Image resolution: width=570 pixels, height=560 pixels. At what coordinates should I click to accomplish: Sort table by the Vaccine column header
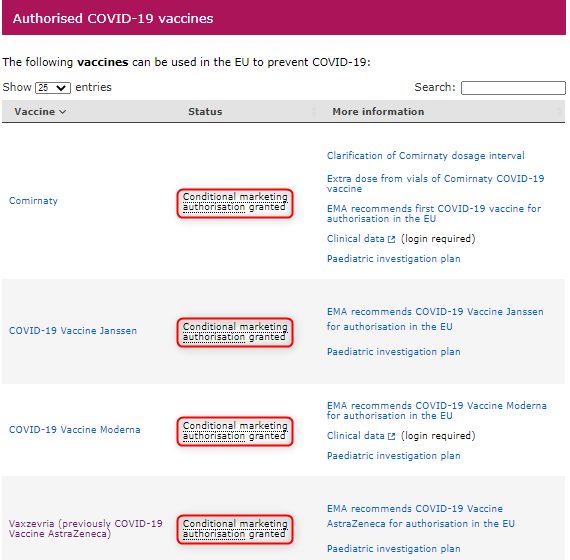[x=40, y=112]
